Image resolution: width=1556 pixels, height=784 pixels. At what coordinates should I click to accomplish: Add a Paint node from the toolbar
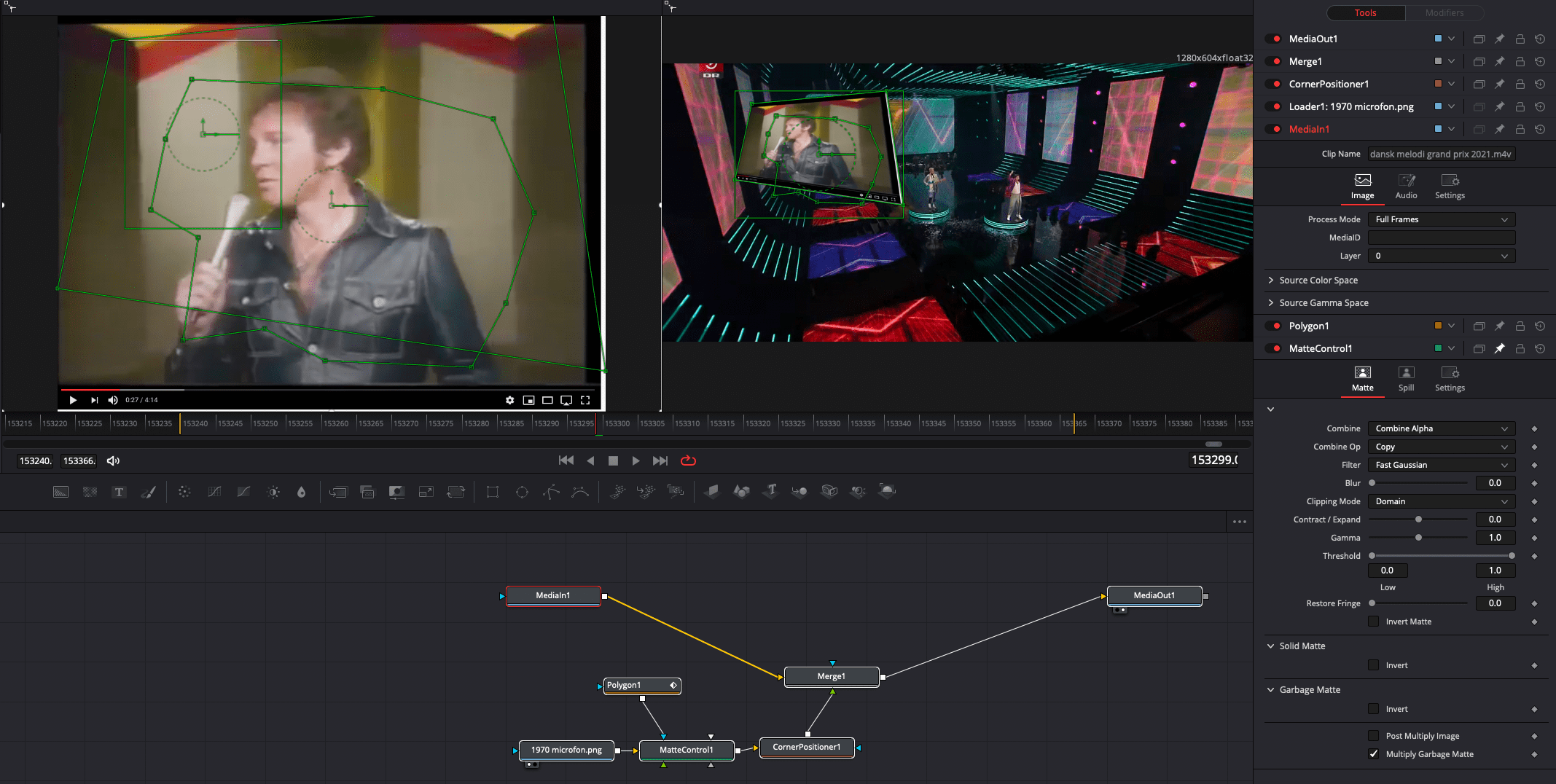148,492
